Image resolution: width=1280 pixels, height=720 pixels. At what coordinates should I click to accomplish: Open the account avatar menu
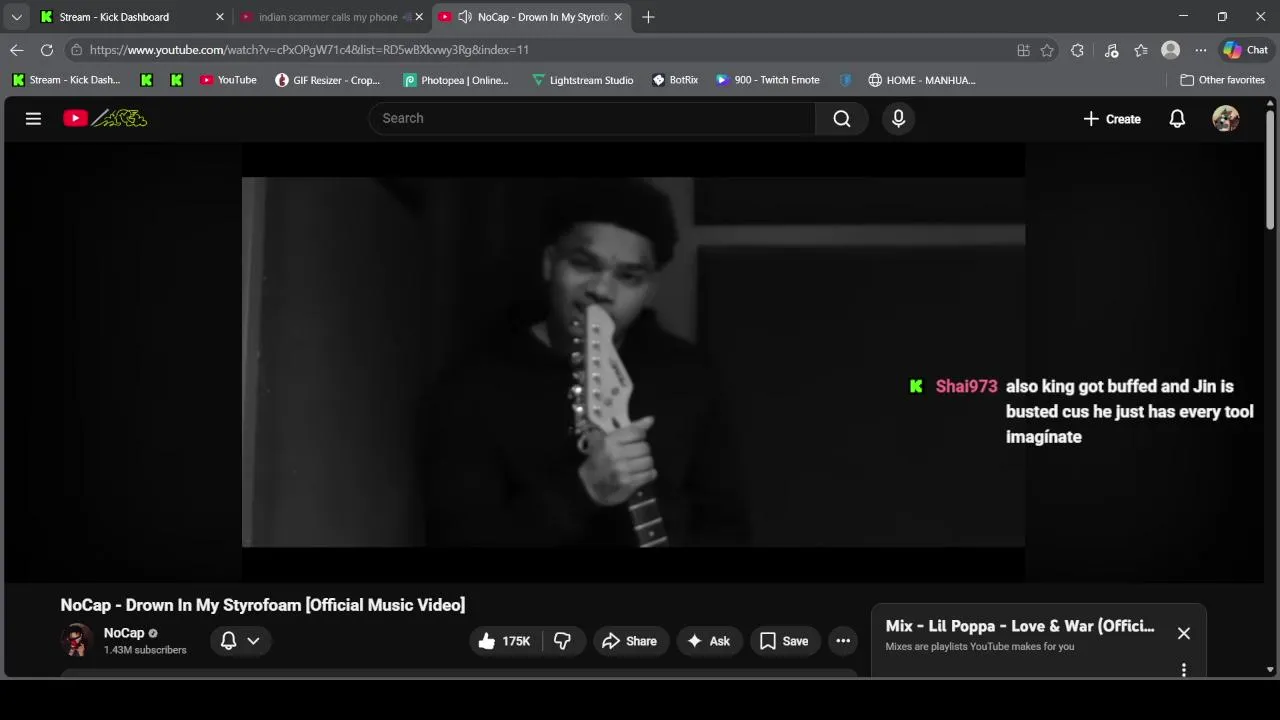pos(1226,119)
